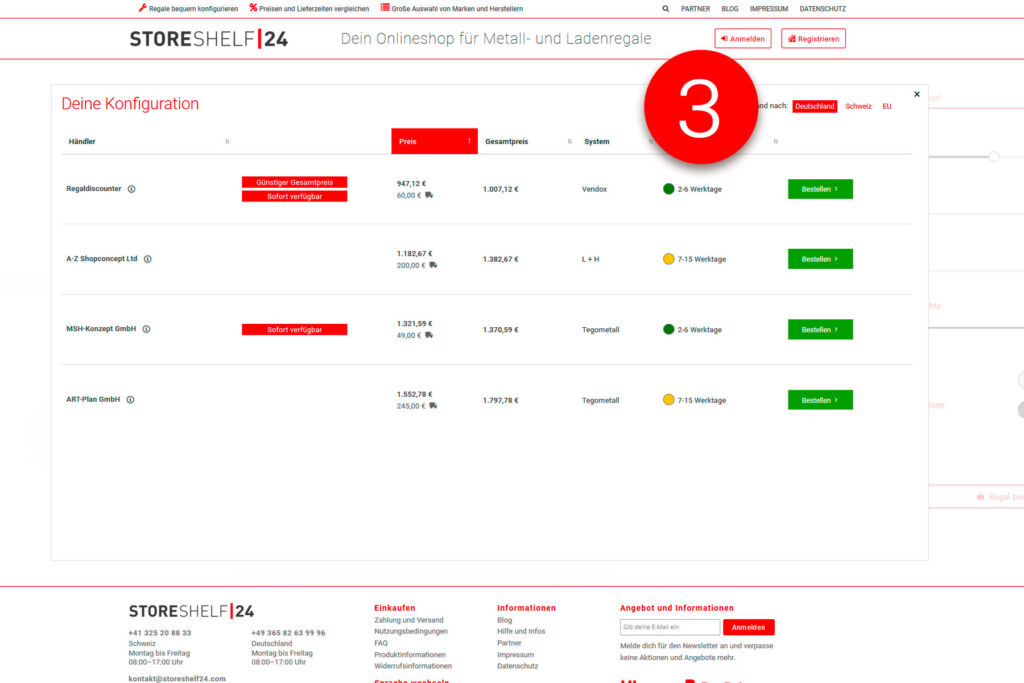The image size is (1024, 683).
Task: Click info icon beside ART-Plan GmbH
Action: pyautogui.click(x=130, y=400)
